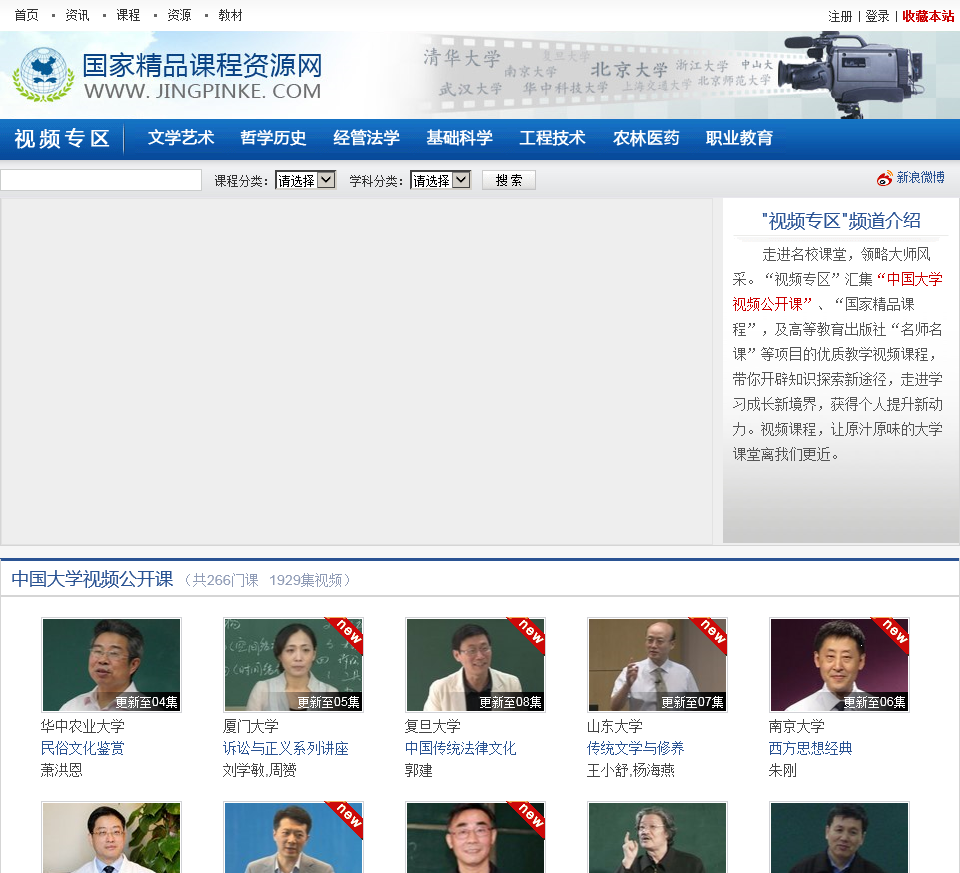Click the site globe logo
Screen dimensions: 960x873
(x=43, y=74)
